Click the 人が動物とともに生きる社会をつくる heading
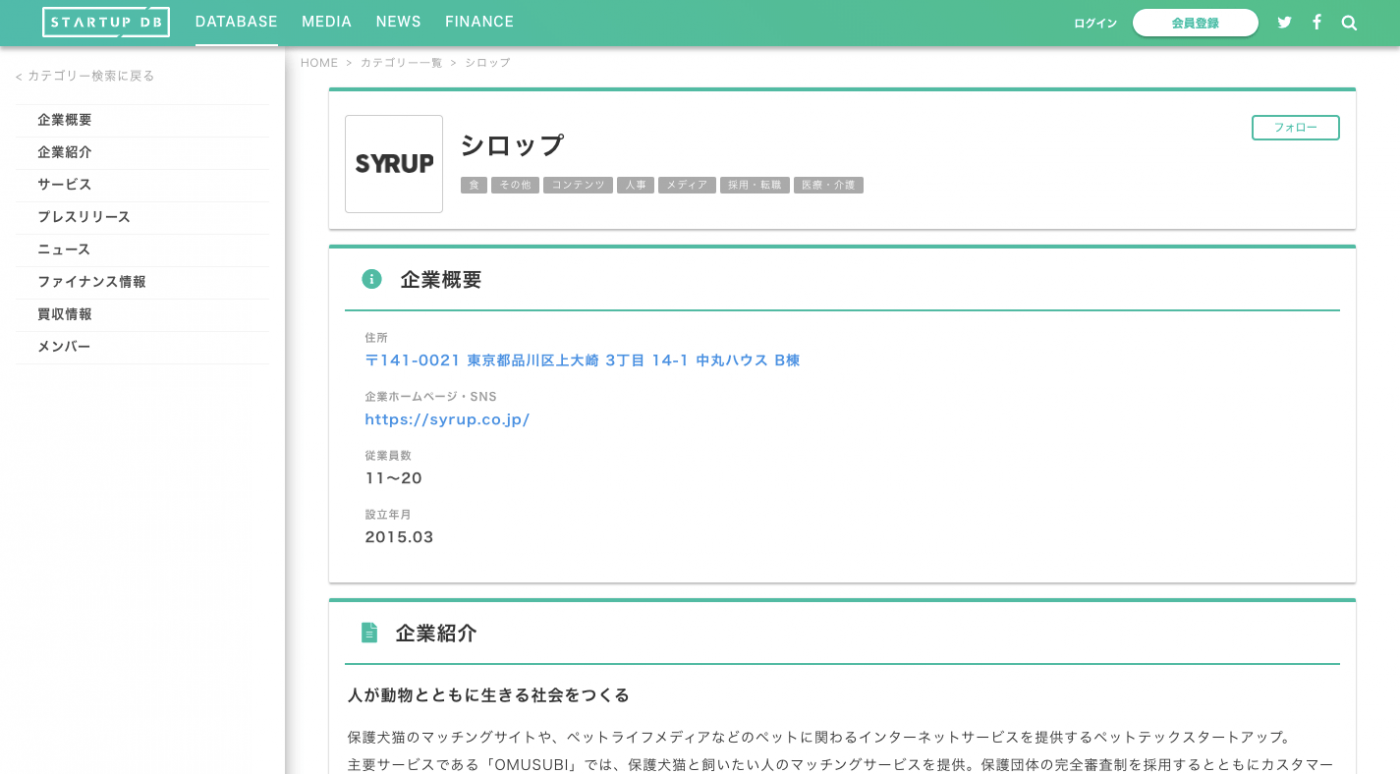 (x=489, y=695)
